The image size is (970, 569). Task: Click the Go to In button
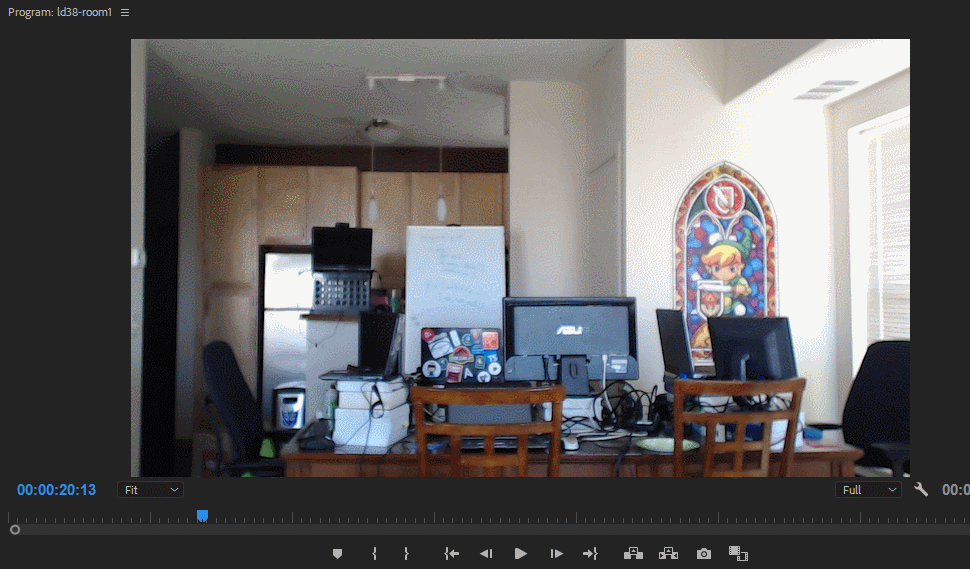[x=452, y=554]
